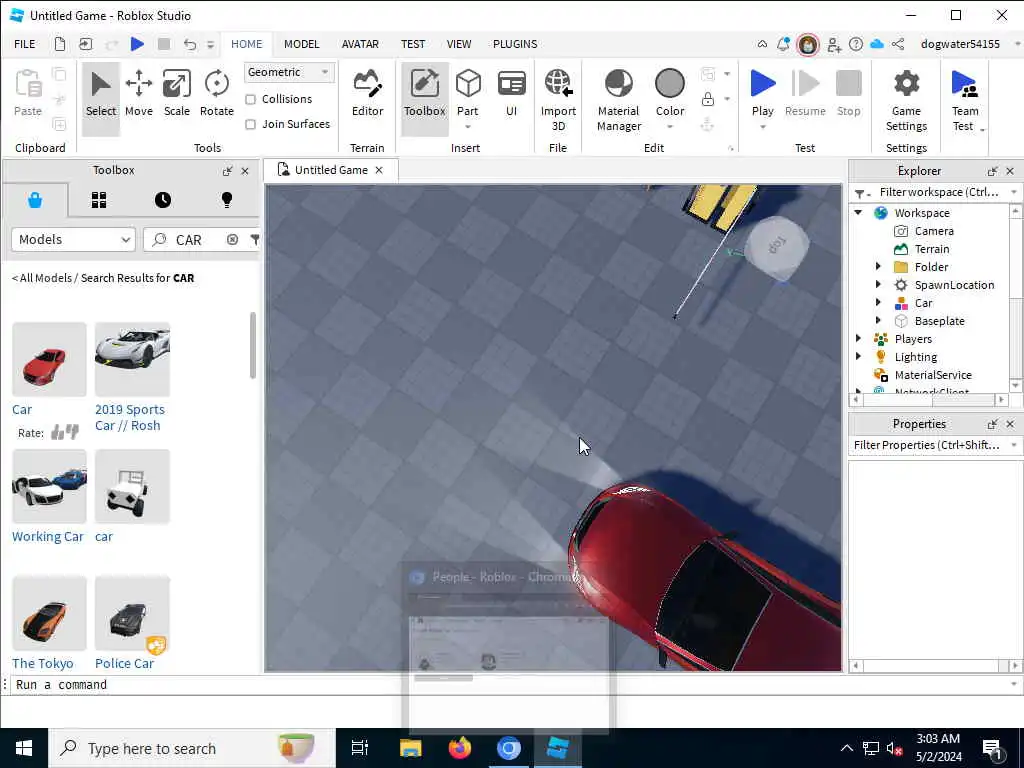The height and width of the screenshot is (768, 1024).
Task: Open the Windows Start menu
Action: (x=24, y=748)
